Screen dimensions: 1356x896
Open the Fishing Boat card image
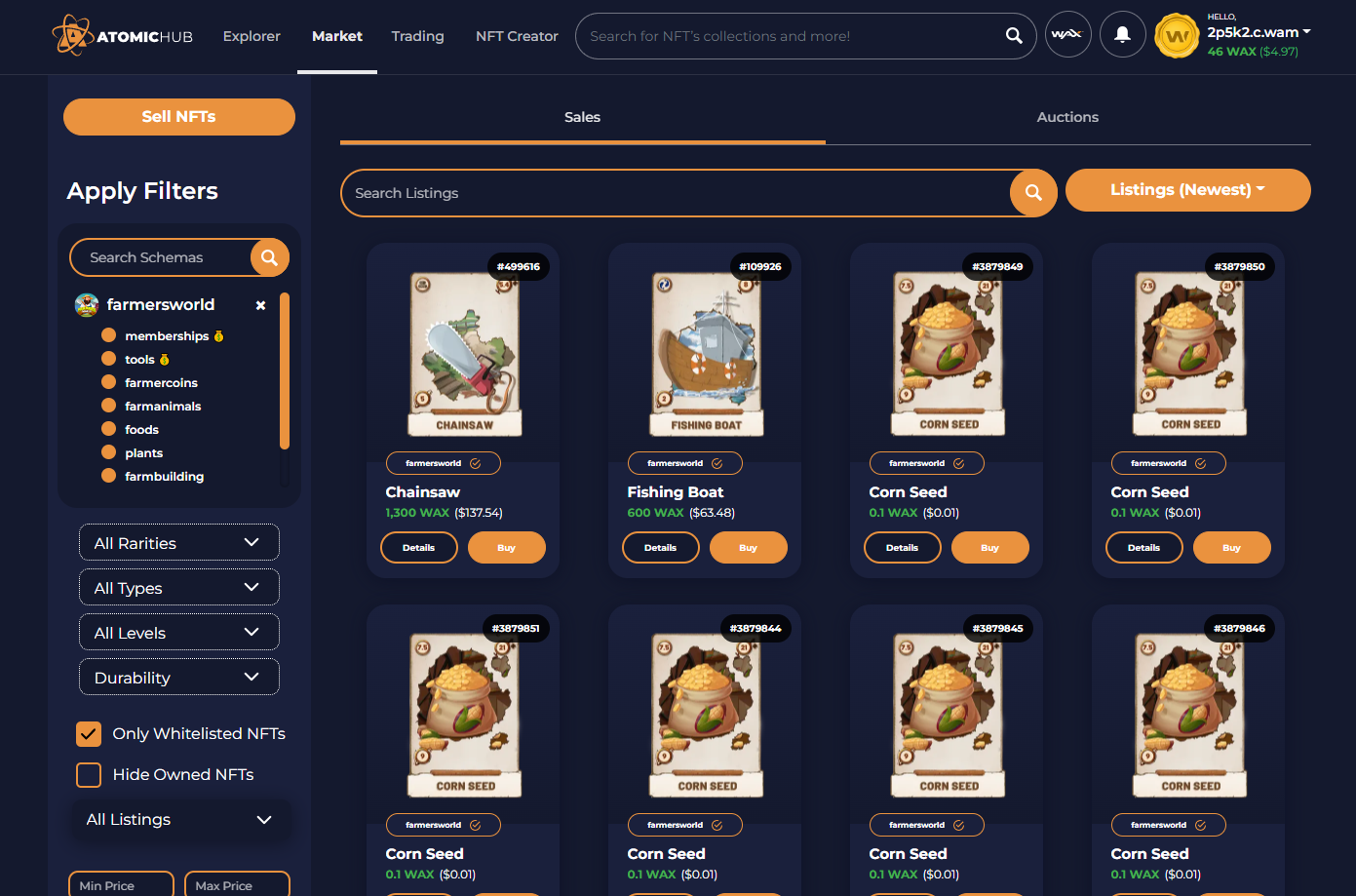pyautogui.click(x=706, y=353)
